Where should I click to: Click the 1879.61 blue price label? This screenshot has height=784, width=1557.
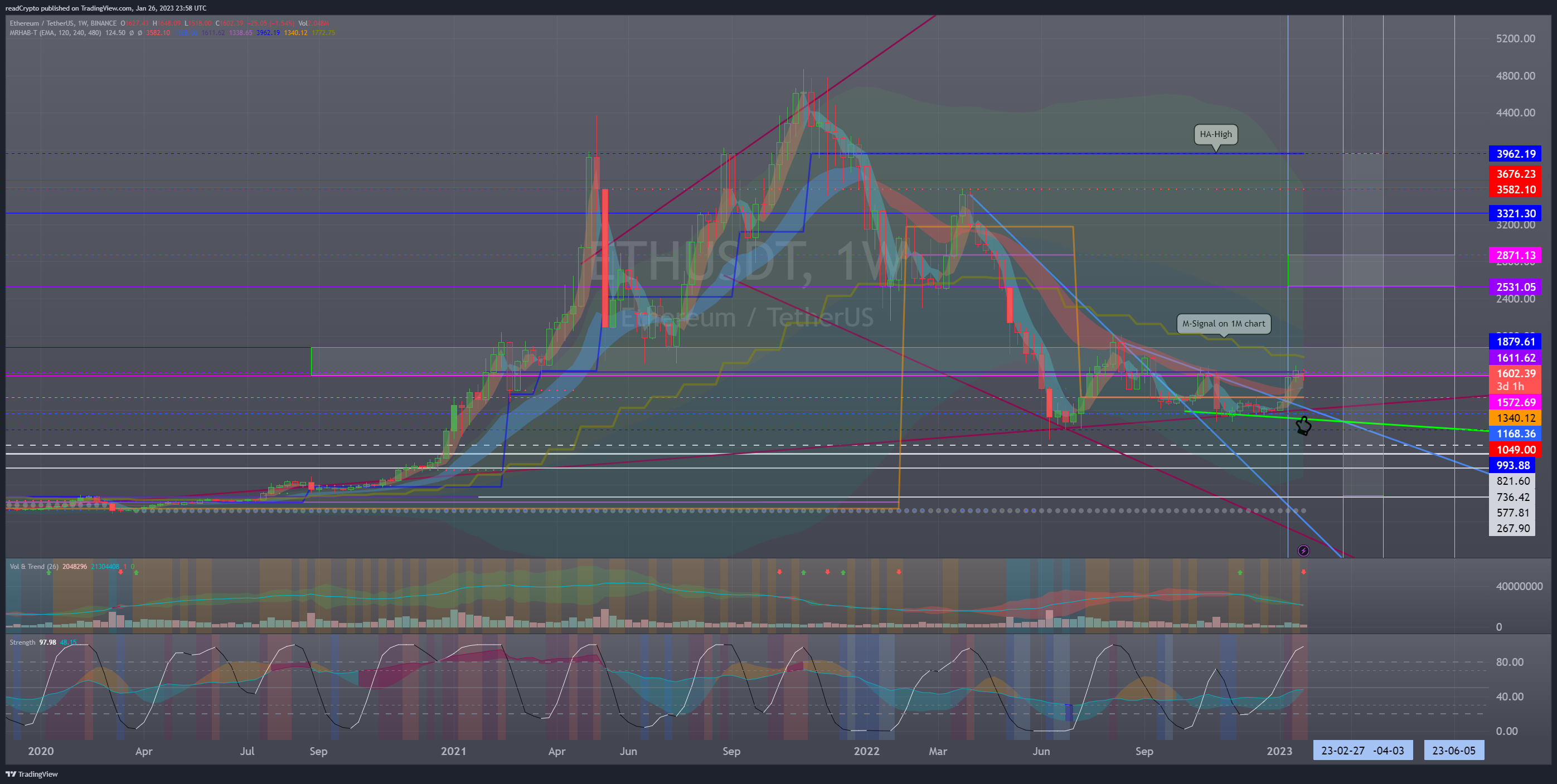(1515, 342)
